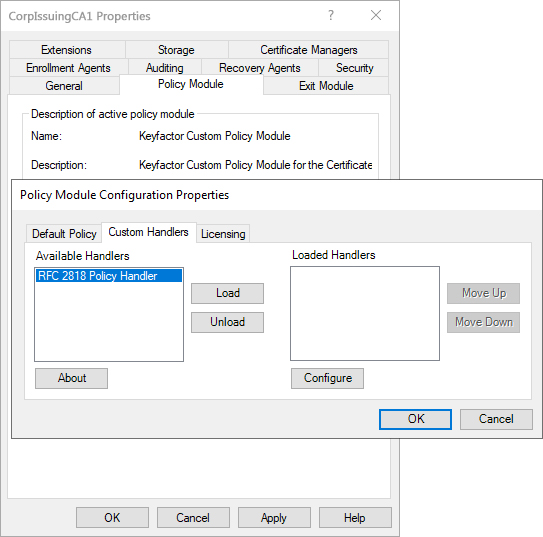This screenshot has width=543, height=537.
Task: Switch to the Exit Module tab
Action: (x=326, y=86)
